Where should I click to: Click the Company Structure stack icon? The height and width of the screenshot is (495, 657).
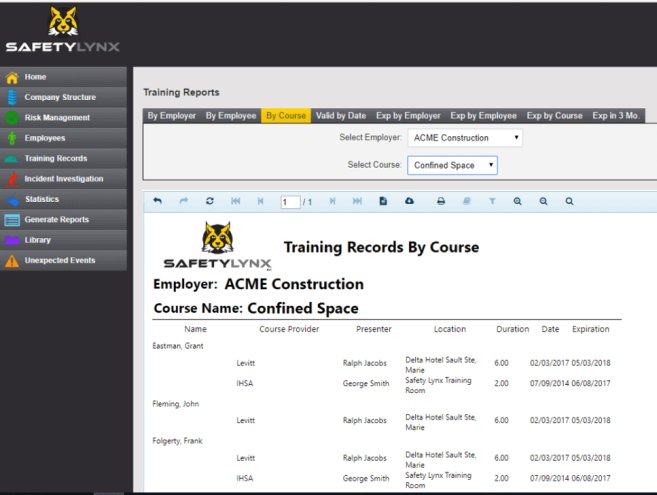[x=12, y=97]
